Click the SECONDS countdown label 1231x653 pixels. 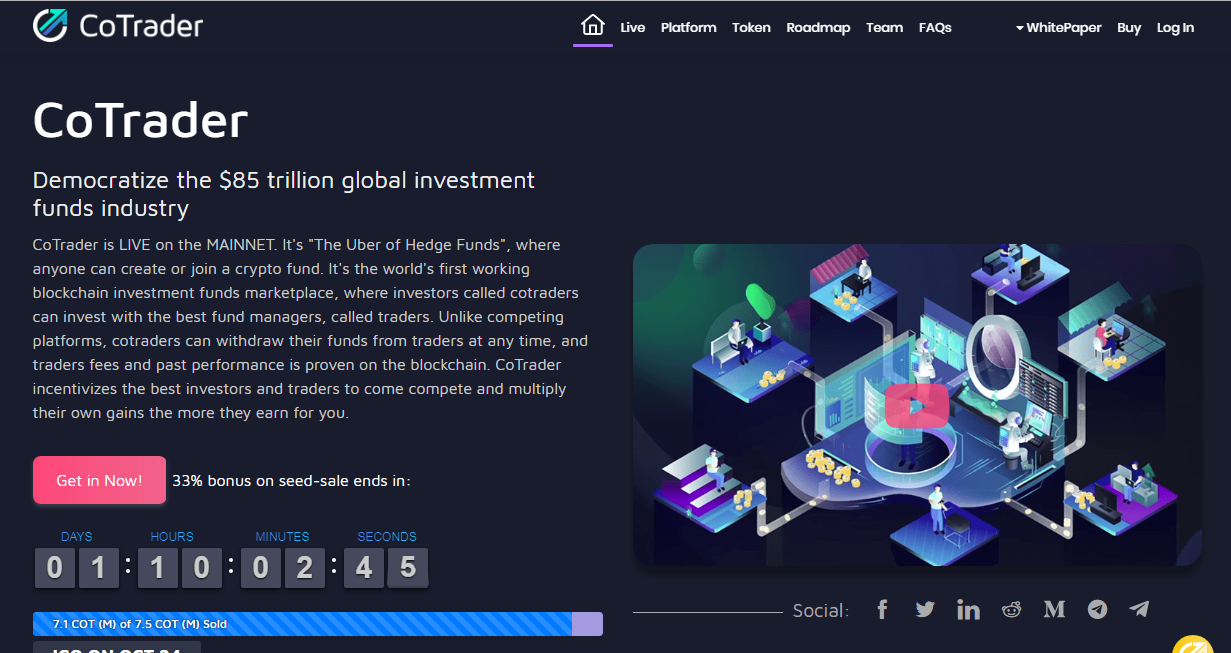387,537
